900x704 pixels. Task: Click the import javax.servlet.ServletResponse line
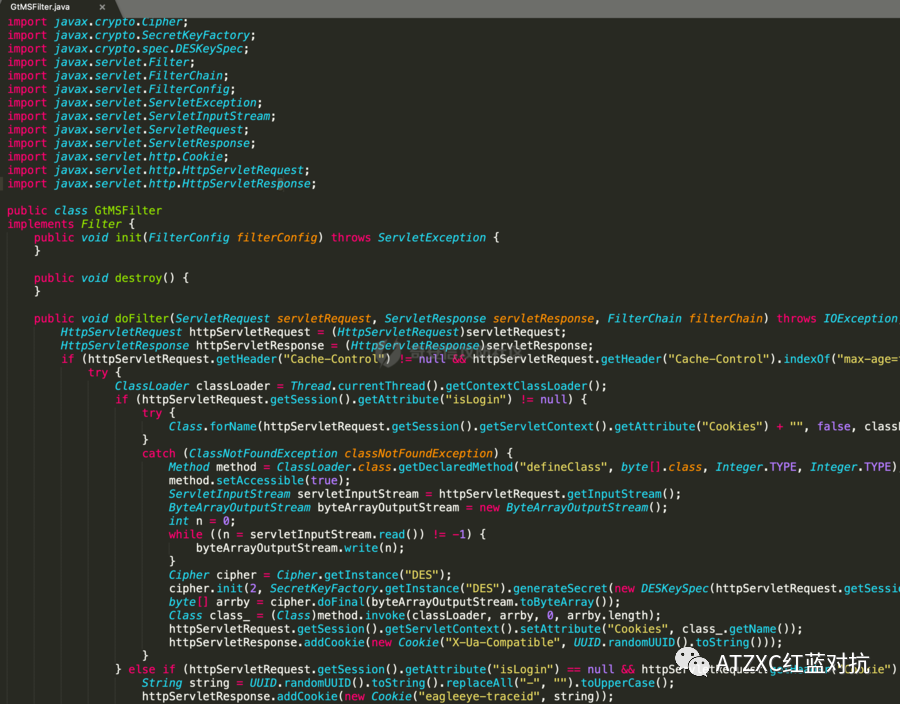131,143
